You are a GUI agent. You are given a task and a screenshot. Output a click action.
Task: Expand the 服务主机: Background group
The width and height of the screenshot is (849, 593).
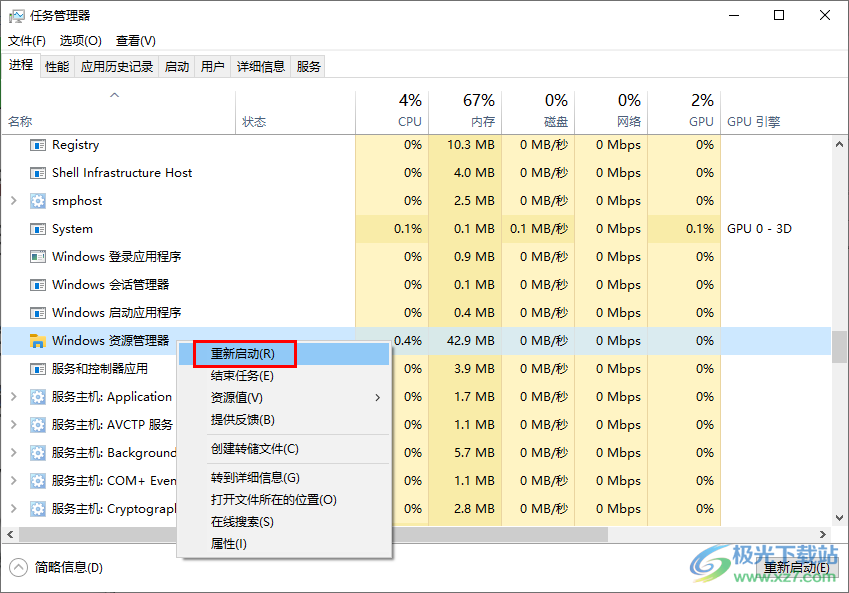14,453
